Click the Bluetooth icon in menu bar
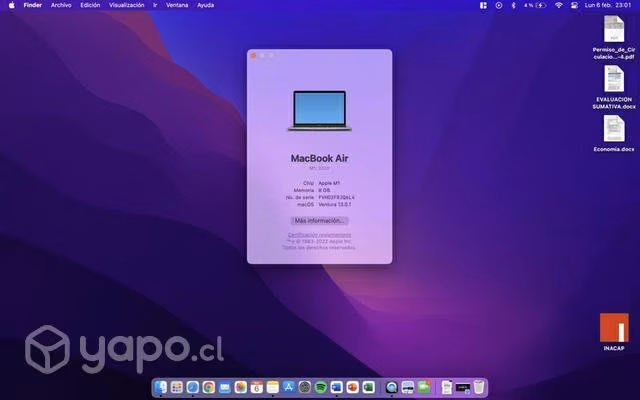Screen dimensions: 640x400 (x=513, y=5)
